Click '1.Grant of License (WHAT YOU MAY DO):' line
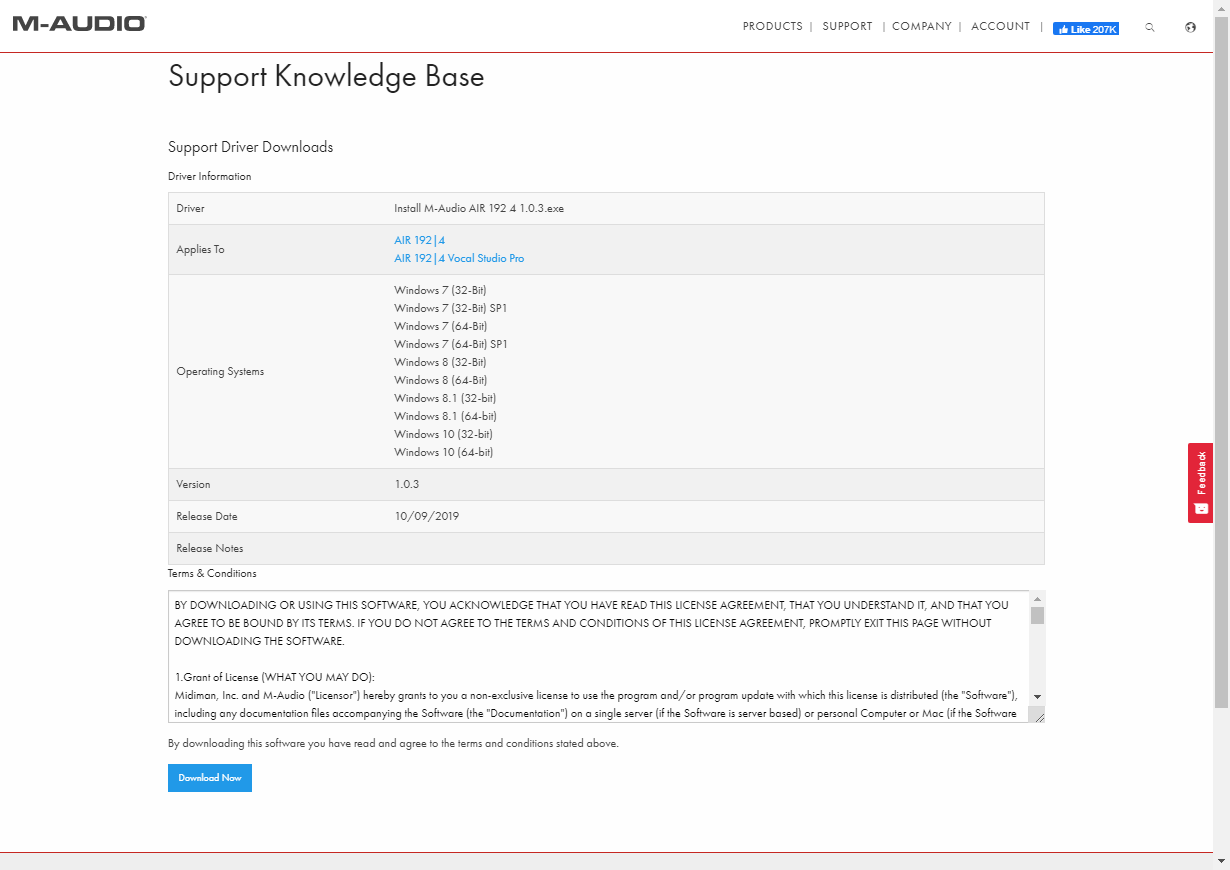Screen dimensions: 1230x870 pos(274,677)
